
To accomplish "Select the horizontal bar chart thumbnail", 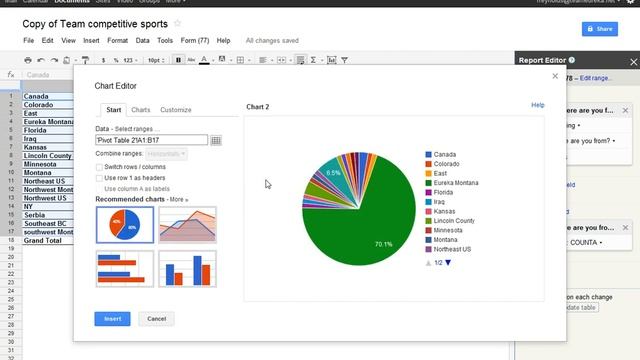I will (x=125, y=269).
